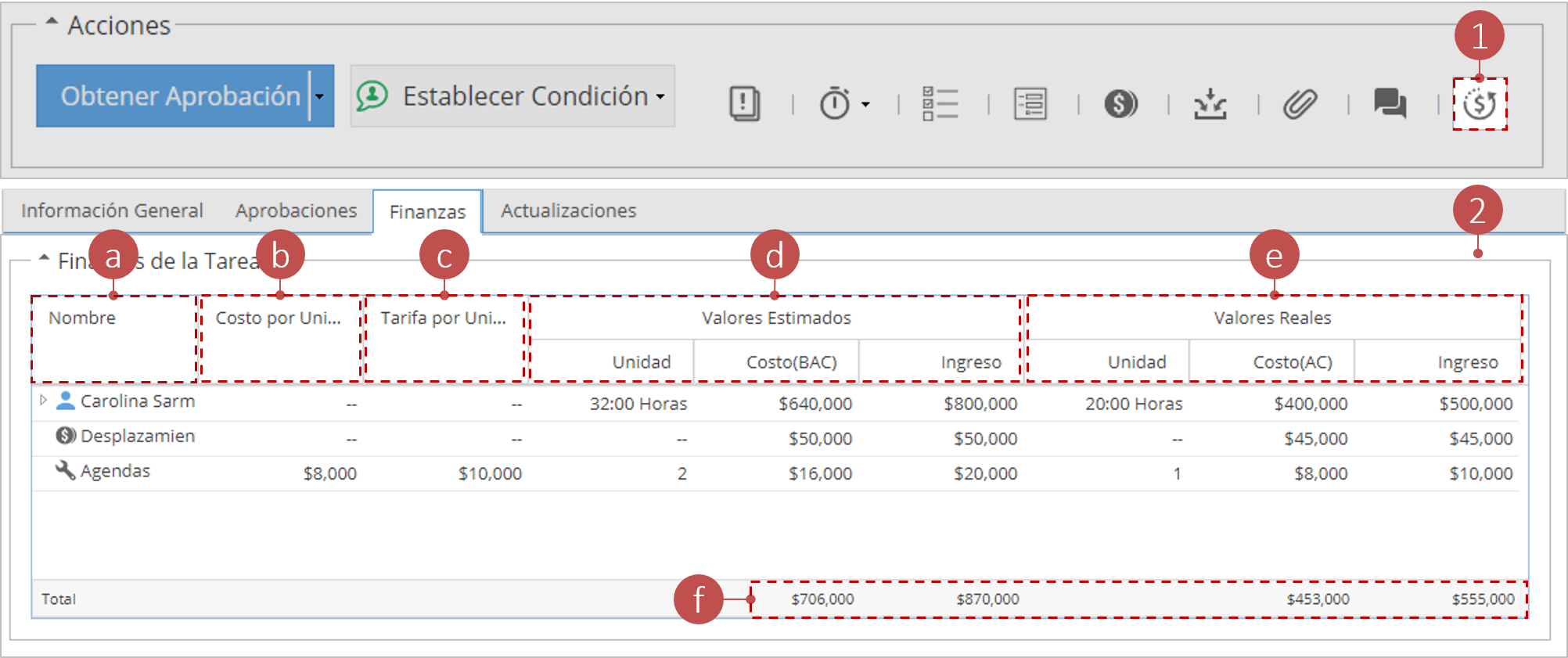Click the dollar icon beside Desplazamien
Image resolution: width=1568 pixels, height=658 pixels.
[x=66, y=436]
